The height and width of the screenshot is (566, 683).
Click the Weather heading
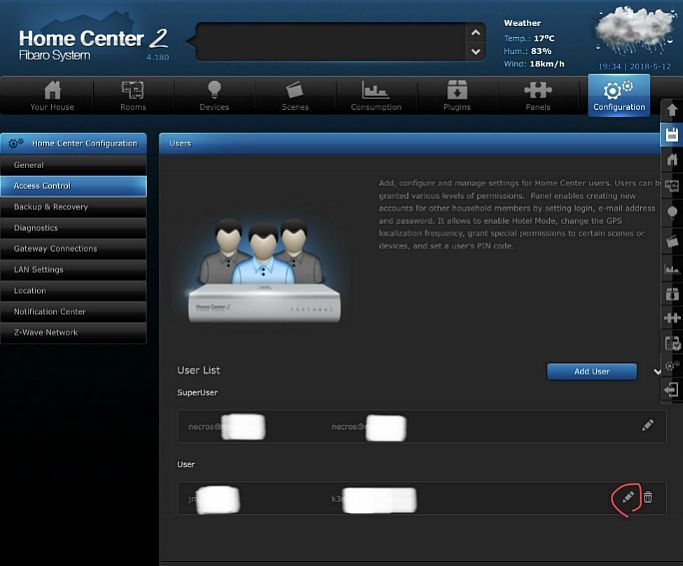click(522, 23)
